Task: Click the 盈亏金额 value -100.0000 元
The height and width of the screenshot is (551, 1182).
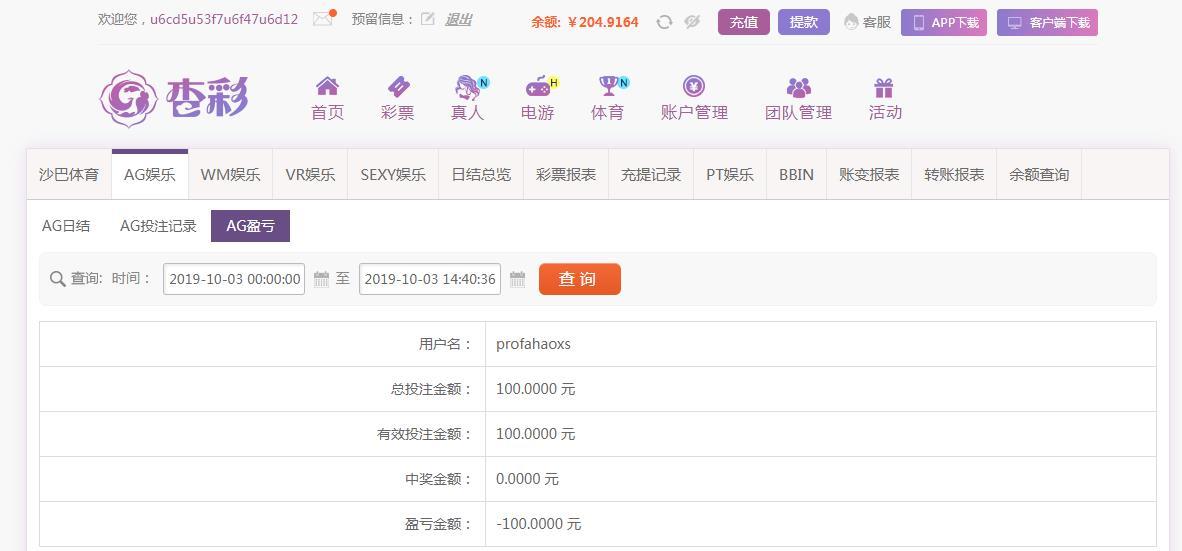Action: coord(539,524)
